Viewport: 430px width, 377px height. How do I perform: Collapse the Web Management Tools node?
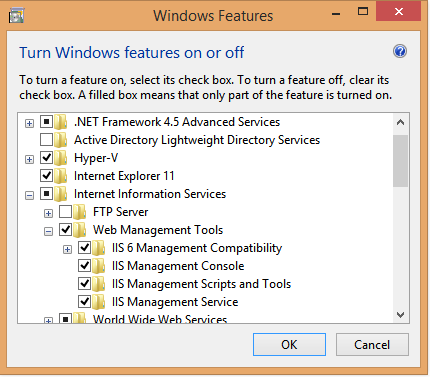(x=48, y=231)
